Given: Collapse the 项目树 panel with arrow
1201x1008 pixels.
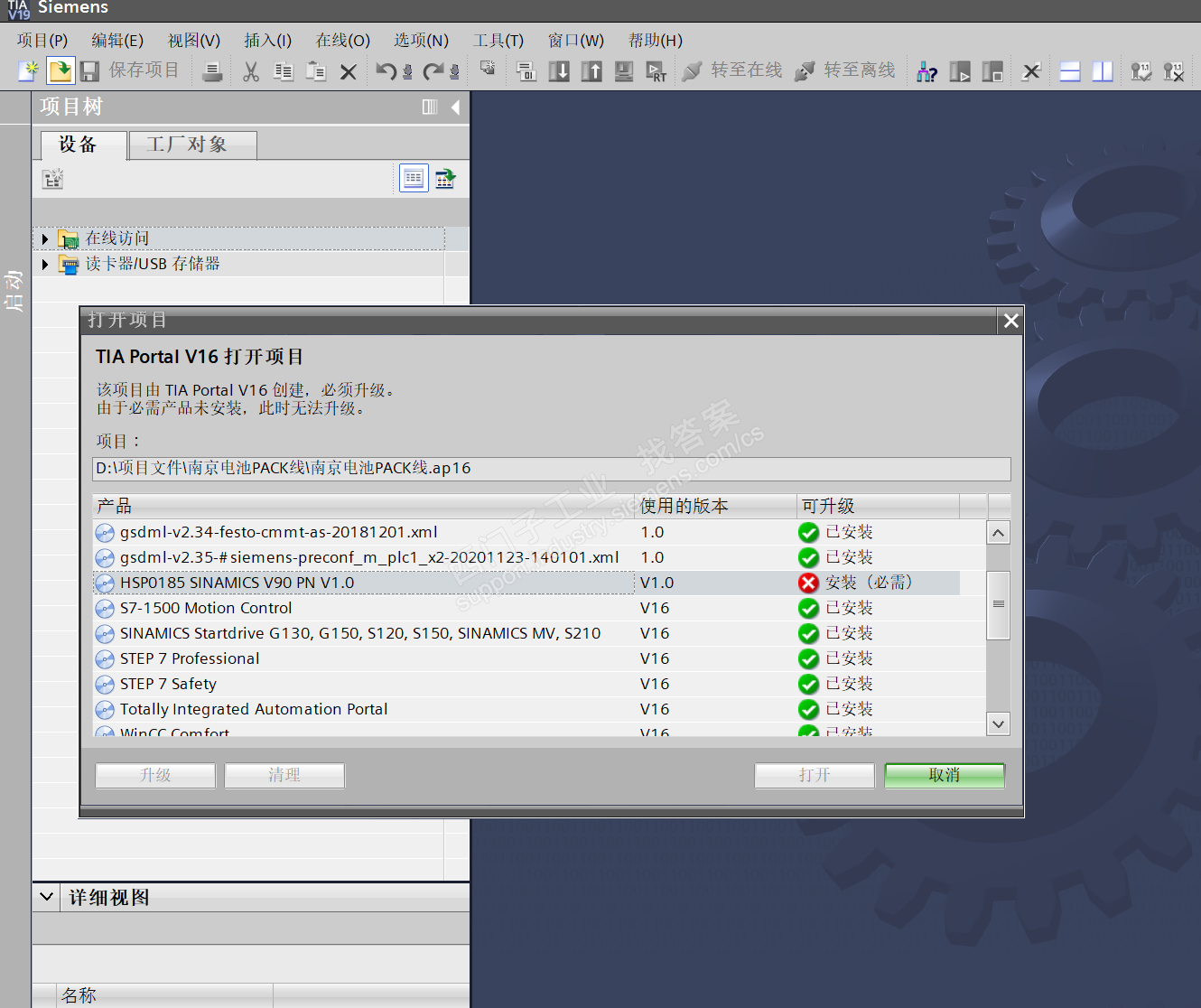Looking at the screenshot, I should tap(455, 107).
